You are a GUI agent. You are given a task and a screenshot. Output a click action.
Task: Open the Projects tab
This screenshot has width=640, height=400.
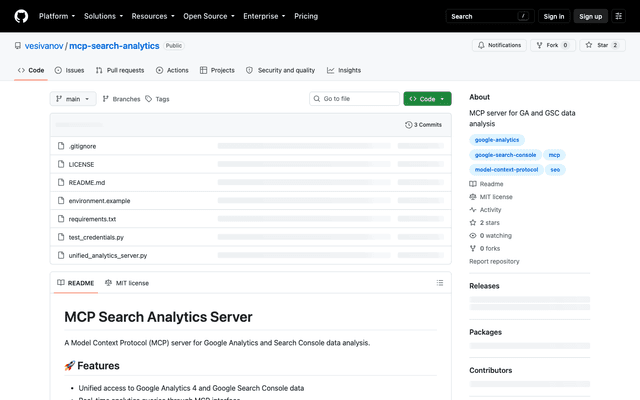(217, 70)
